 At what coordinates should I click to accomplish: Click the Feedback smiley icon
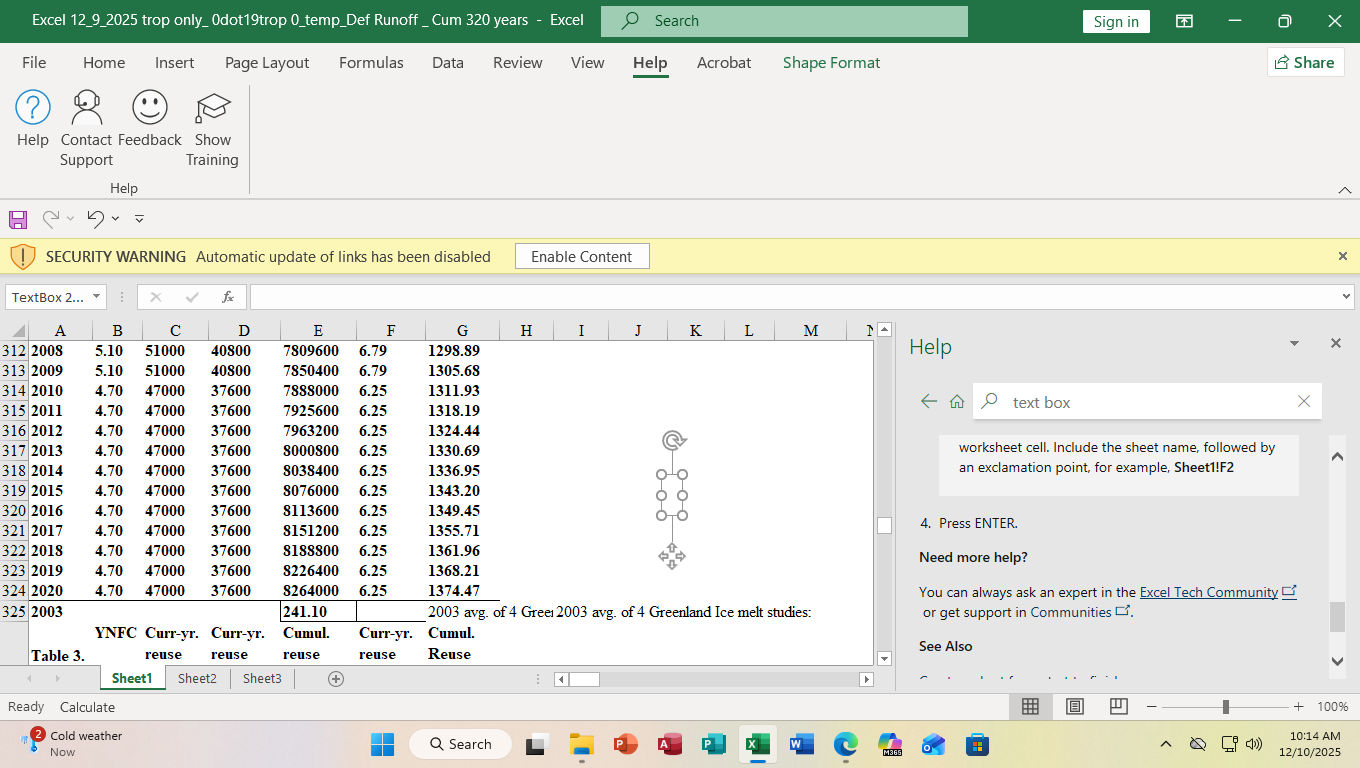pos(150,107)
